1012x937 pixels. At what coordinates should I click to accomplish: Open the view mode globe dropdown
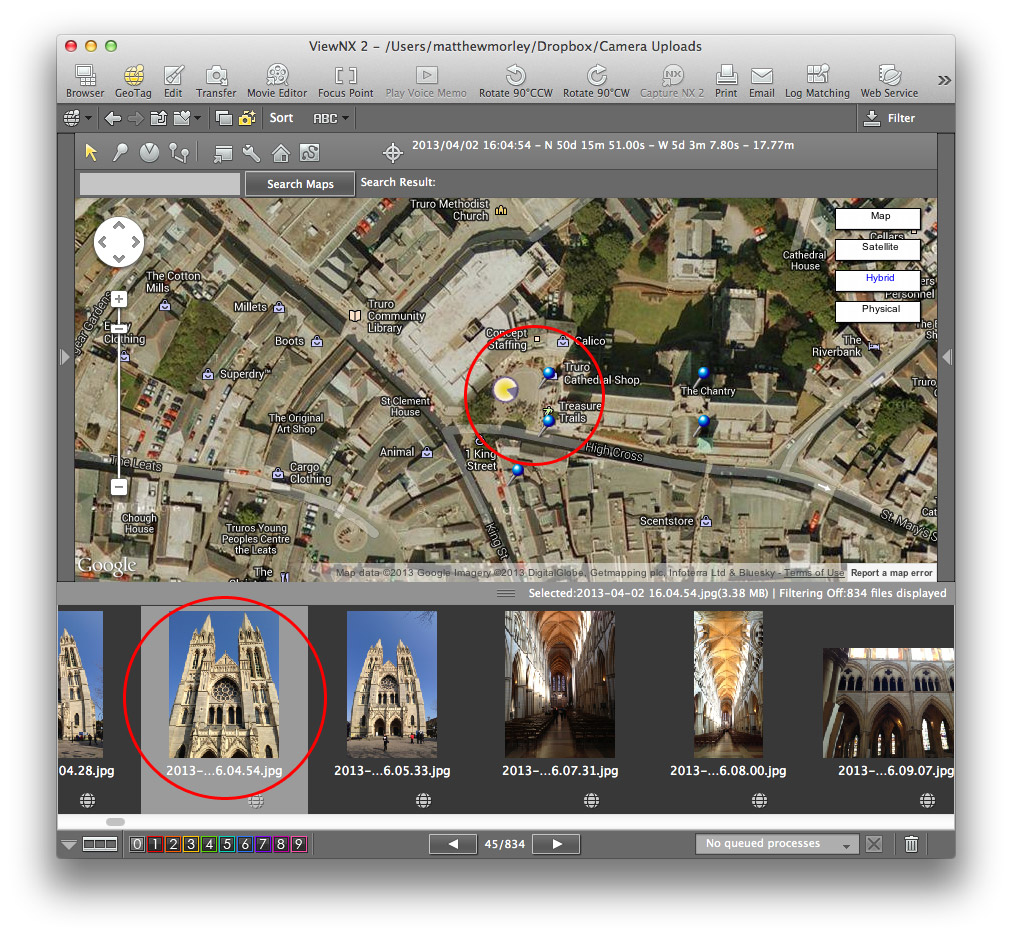tap(78, 118)
